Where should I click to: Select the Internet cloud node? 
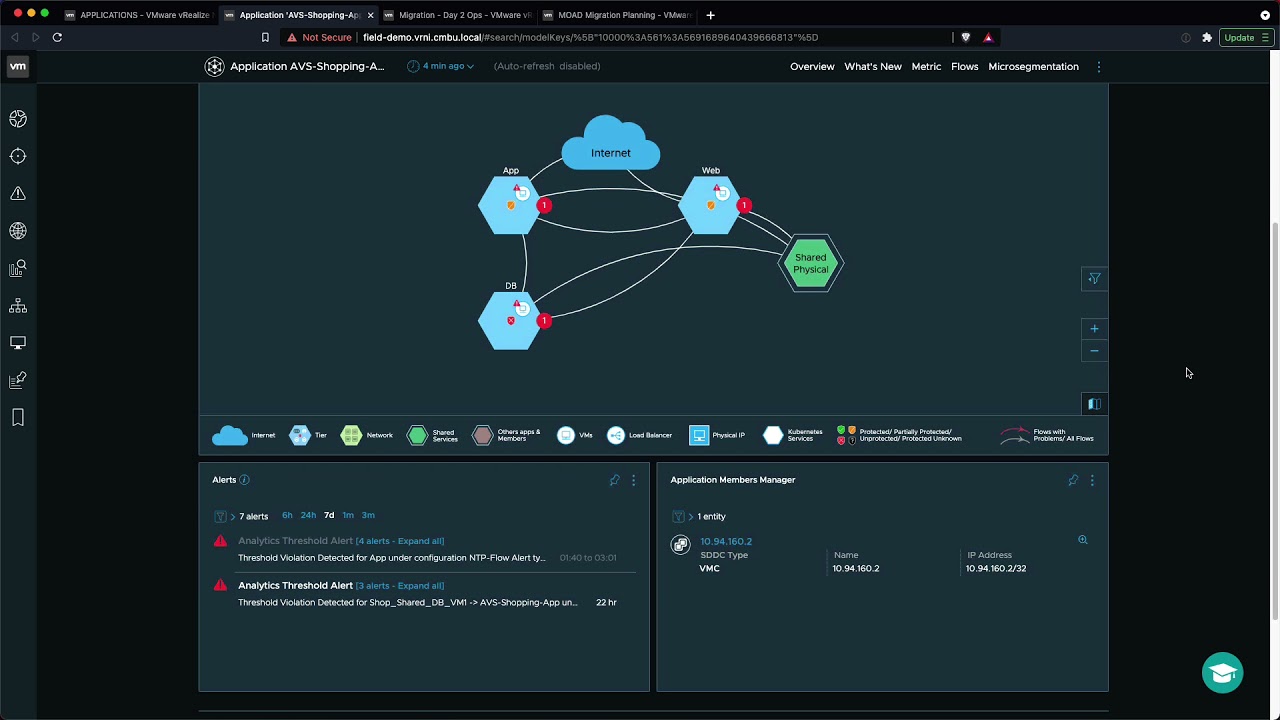click(x=610, y=144)
